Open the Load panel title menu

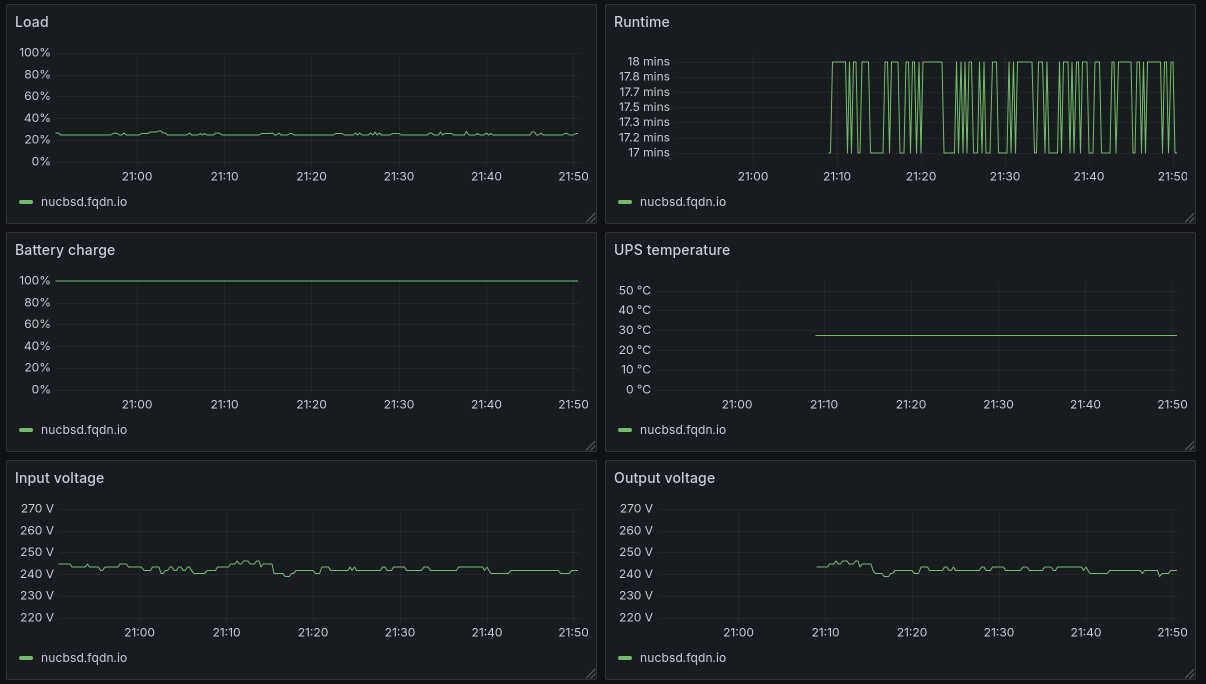coord(32,22)
